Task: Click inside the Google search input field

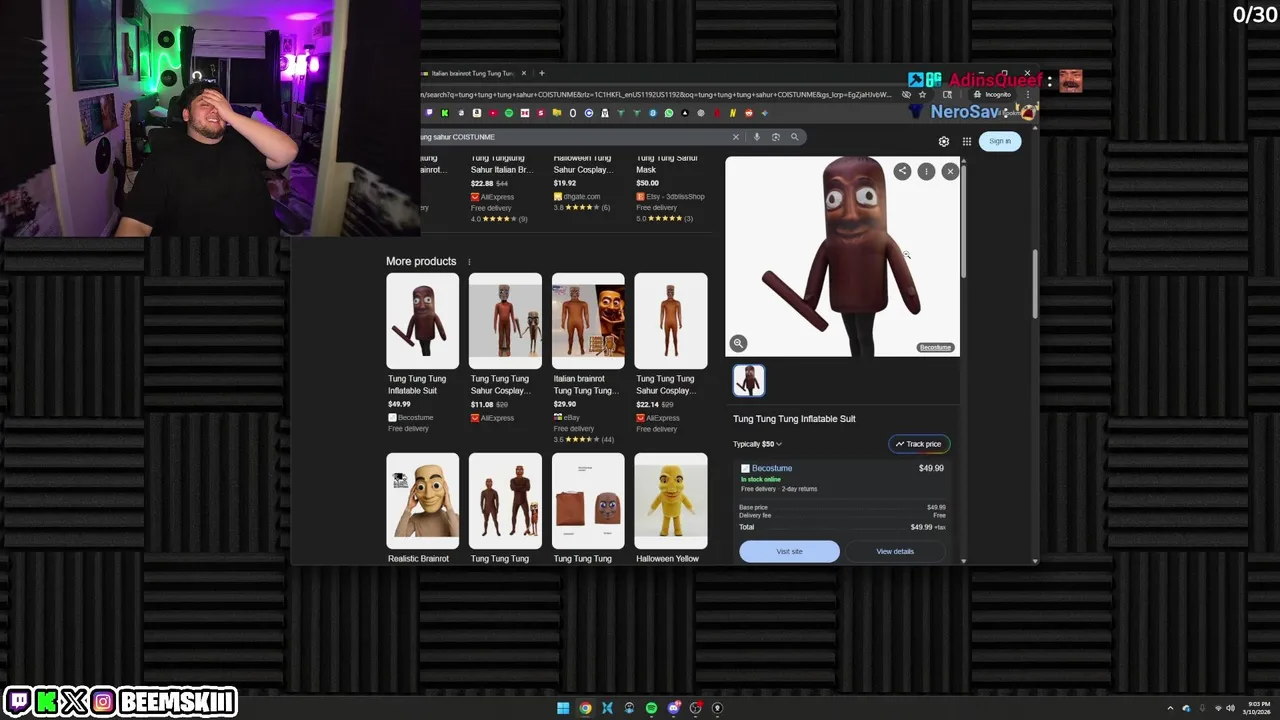Action: click(575, 137)
